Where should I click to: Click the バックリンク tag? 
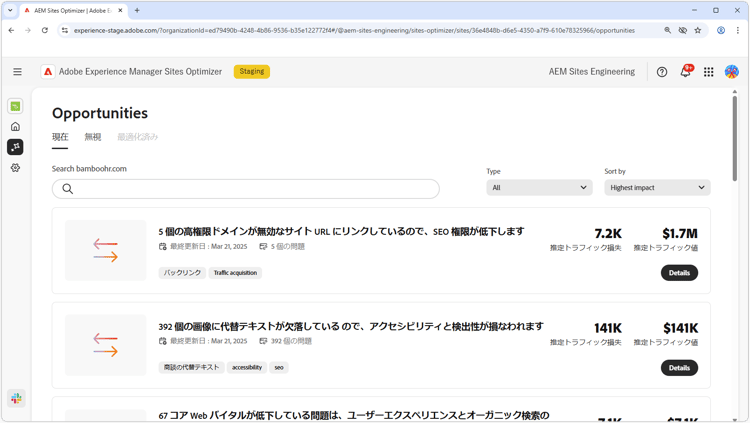point(182,273)
